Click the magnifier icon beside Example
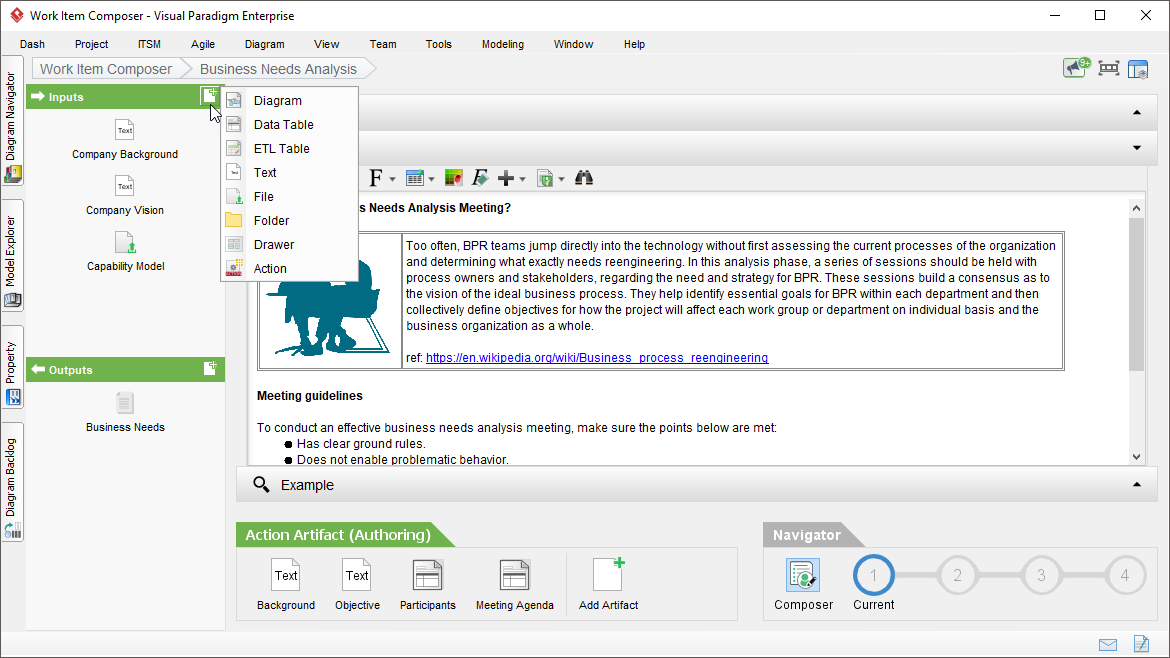The width and height of the screenshot is (1170, 658). pyautogui.click(x=260, y=484)
